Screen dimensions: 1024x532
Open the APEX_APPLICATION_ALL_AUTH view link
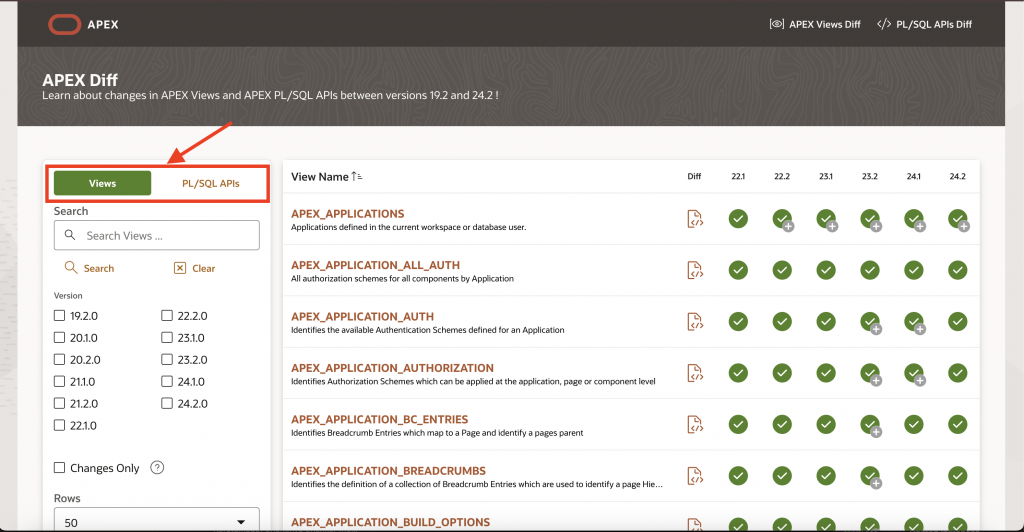[x=376, y=265]
